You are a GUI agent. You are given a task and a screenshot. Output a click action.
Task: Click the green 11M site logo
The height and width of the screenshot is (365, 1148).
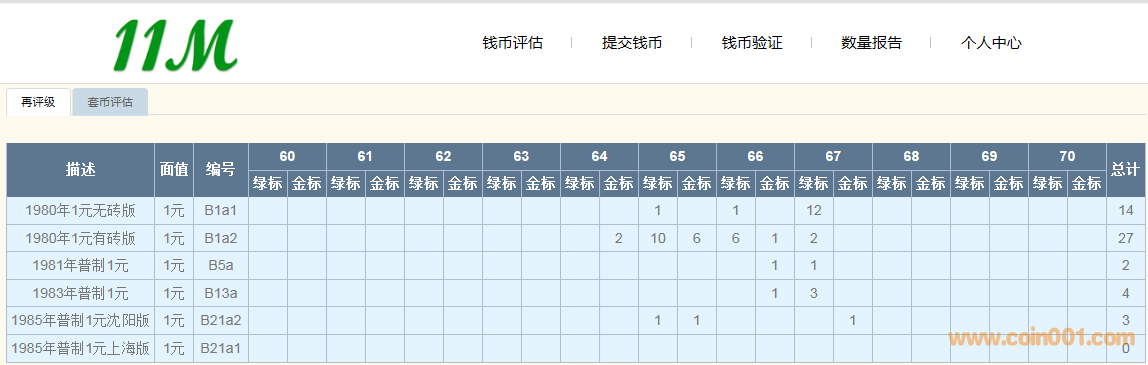click(175, 44)
